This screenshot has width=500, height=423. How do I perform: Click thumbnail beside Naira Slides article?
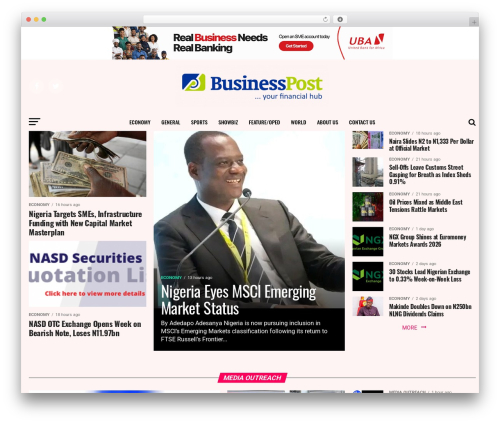[368, 140]
